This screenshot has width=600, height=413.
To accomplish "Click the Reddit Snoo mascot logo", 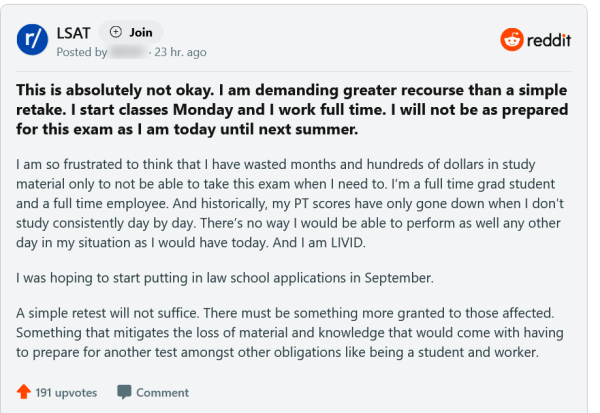I will click(x=512, y=39).
